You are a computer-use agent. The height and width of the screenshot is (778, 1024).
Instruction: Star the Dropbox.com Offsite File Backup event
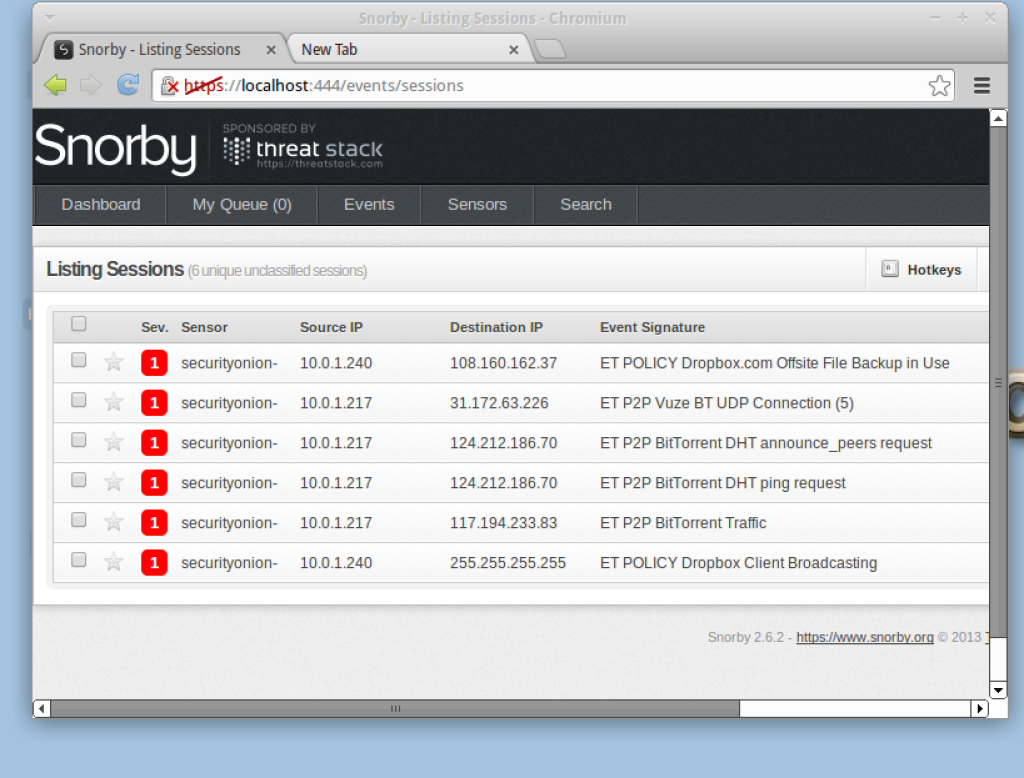click(114, 362)
